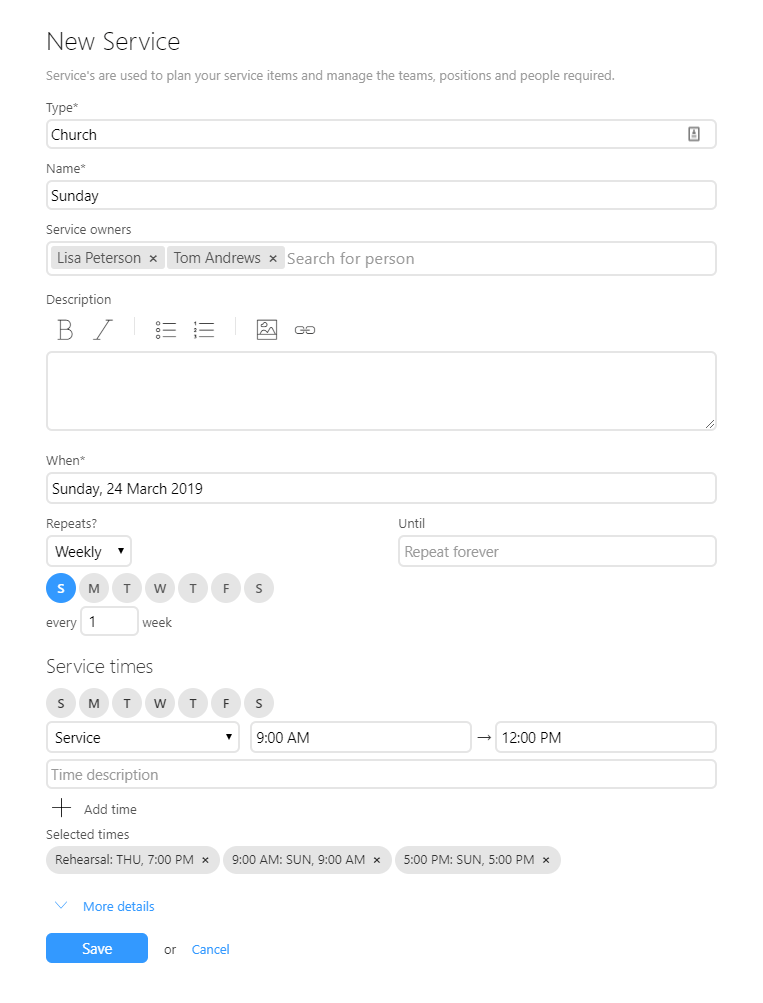Click the Time description input field

(381, 775)
